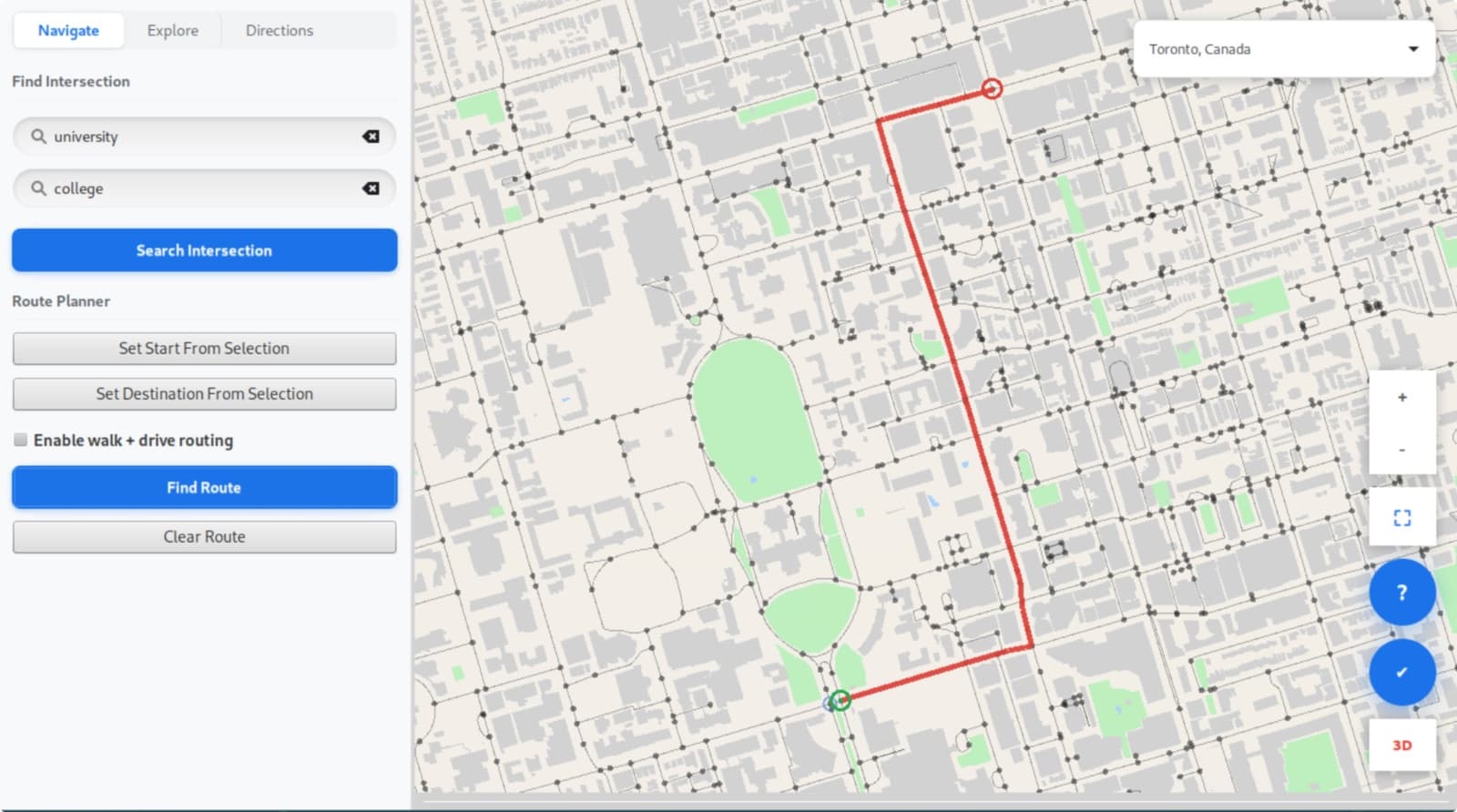Clear the university search field
This screenshot has width=1457, height=812.
tap(371, 137)
